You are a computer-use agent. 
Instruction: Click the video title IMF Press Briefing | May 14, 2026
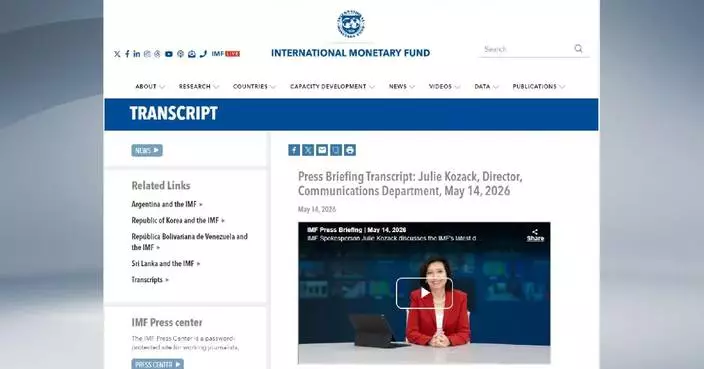pyautogui.click(x=356, y=230)
